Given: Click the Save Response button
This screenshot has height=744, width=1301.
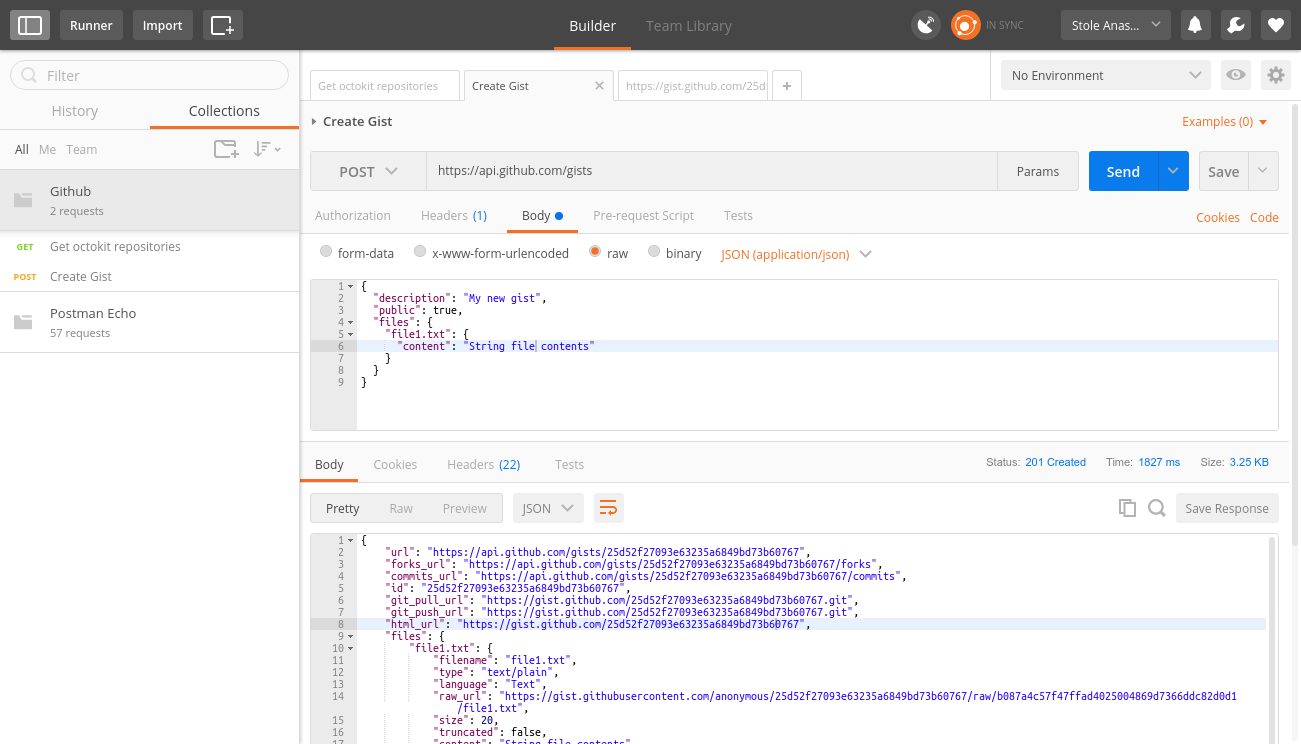Looking at the screenshot, I should (x=1227, y=508).
